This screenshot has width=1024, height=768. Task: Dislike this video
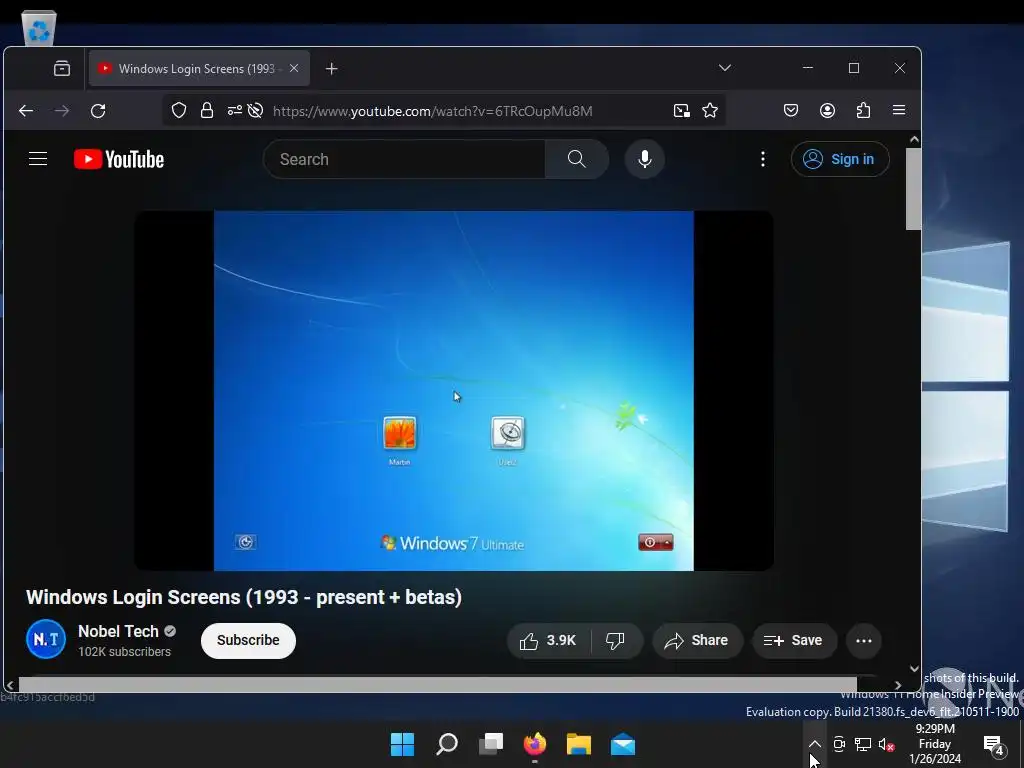[x=615, y=641]
